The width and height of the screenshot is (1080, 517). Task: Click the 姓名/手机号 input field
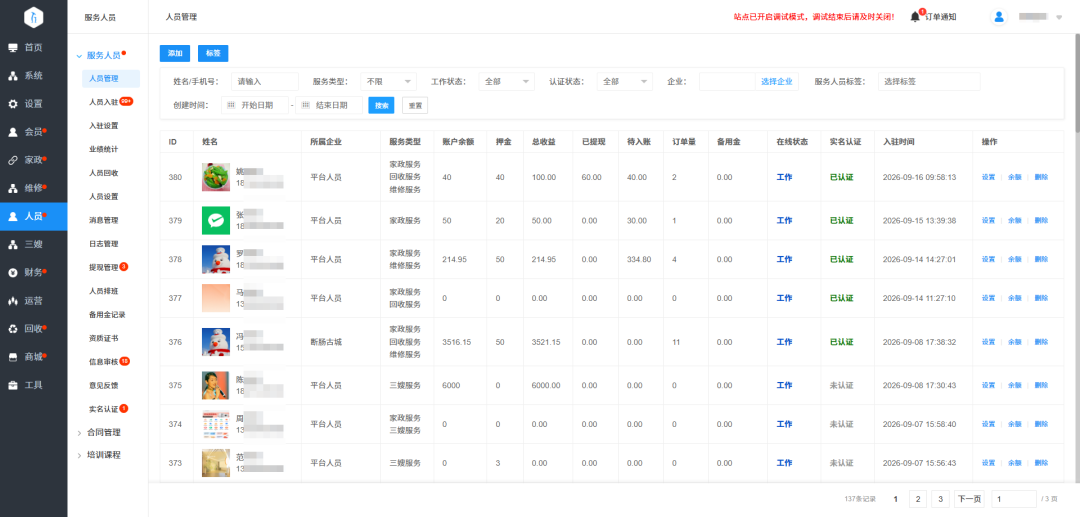(264, 81)
